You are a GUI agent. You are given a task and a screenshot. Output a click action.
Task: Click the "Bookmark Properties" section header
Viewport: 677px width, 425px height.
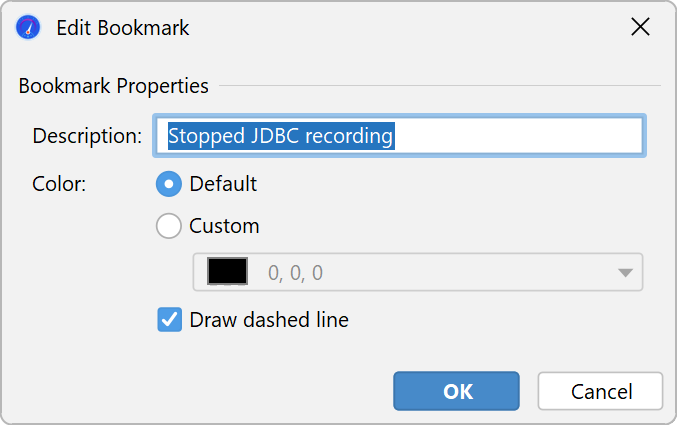tap(113, 86)
